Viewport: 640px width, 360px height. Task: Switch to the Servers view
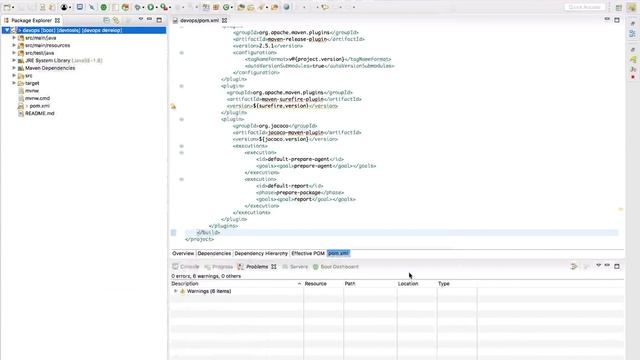click(x=295, y=267)
